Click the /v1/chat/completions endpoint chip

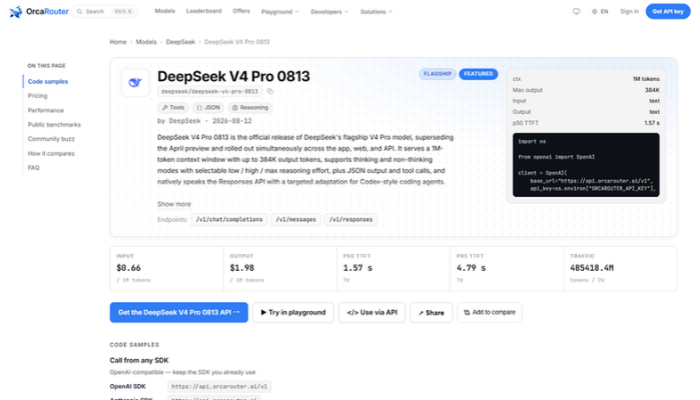coord(229,220)
